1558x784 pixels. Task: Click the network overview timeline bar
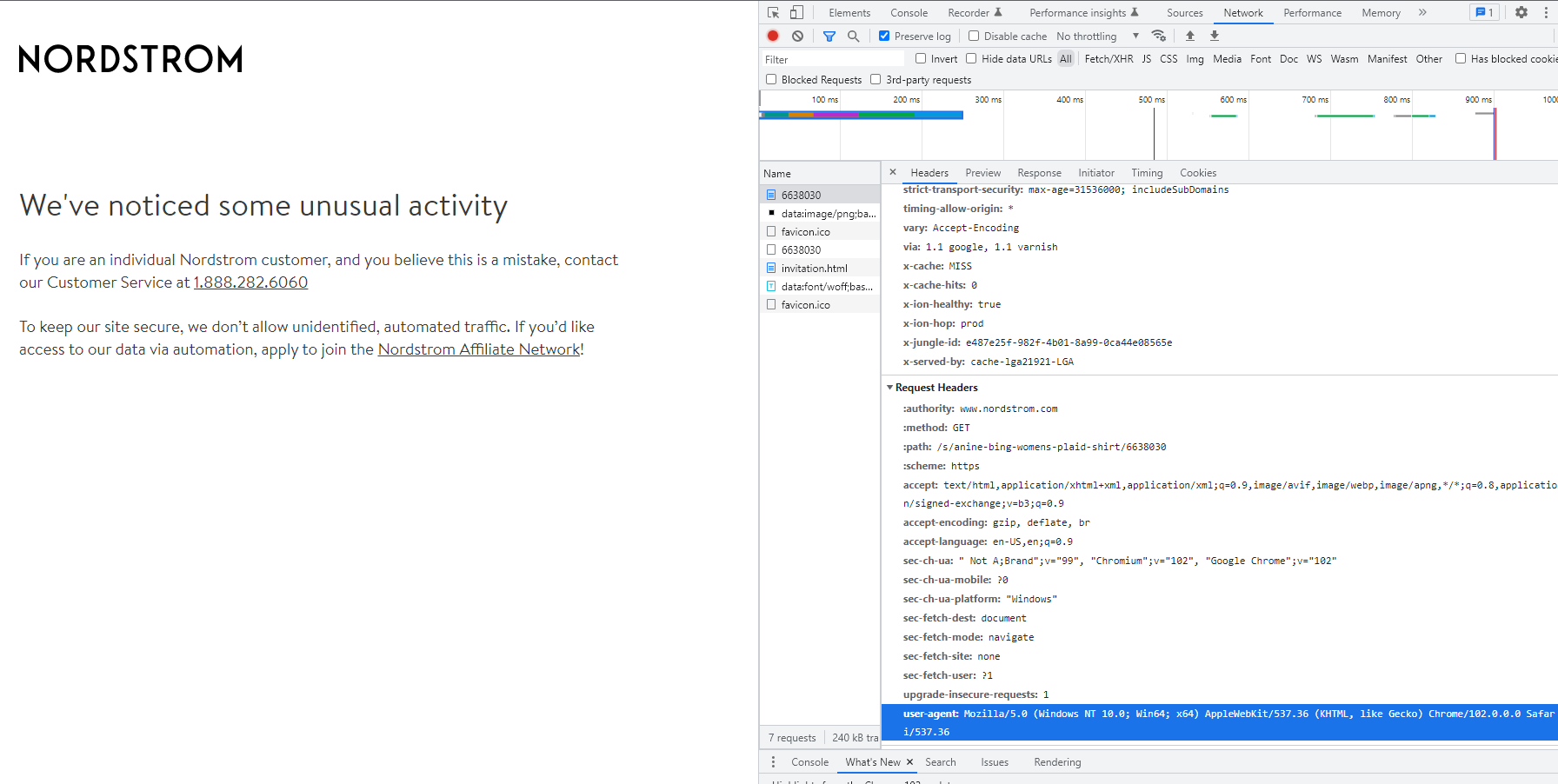(x=862, y=115)
